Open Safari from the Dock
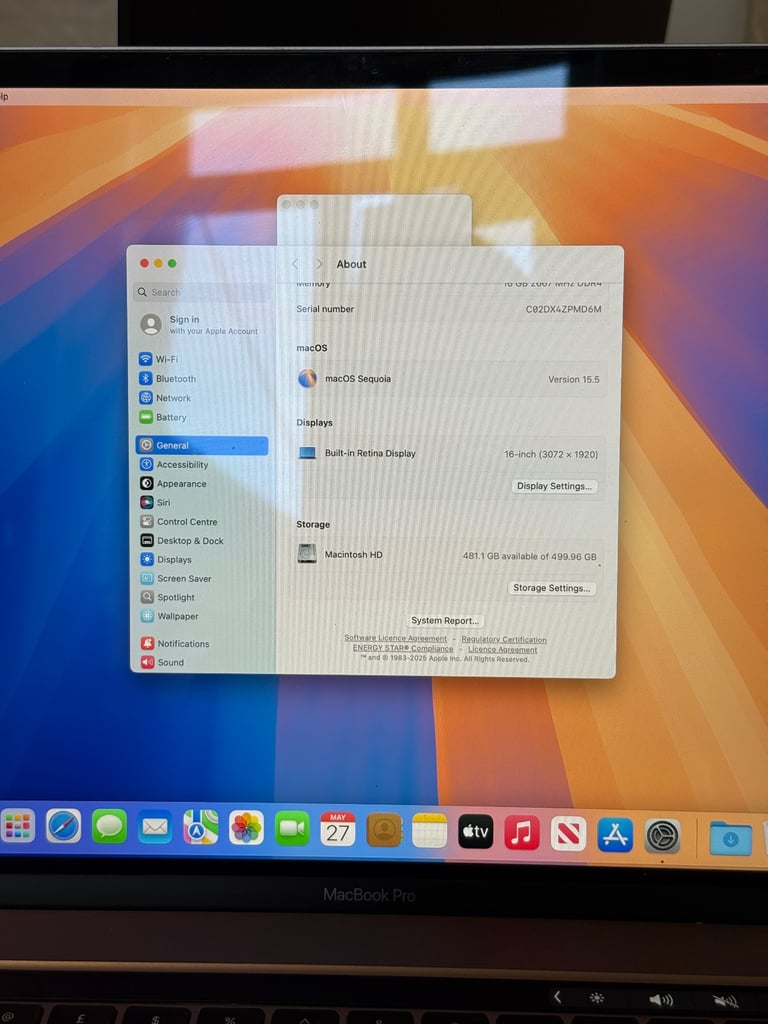768x1024 pixels. click(x=63, y=826)
